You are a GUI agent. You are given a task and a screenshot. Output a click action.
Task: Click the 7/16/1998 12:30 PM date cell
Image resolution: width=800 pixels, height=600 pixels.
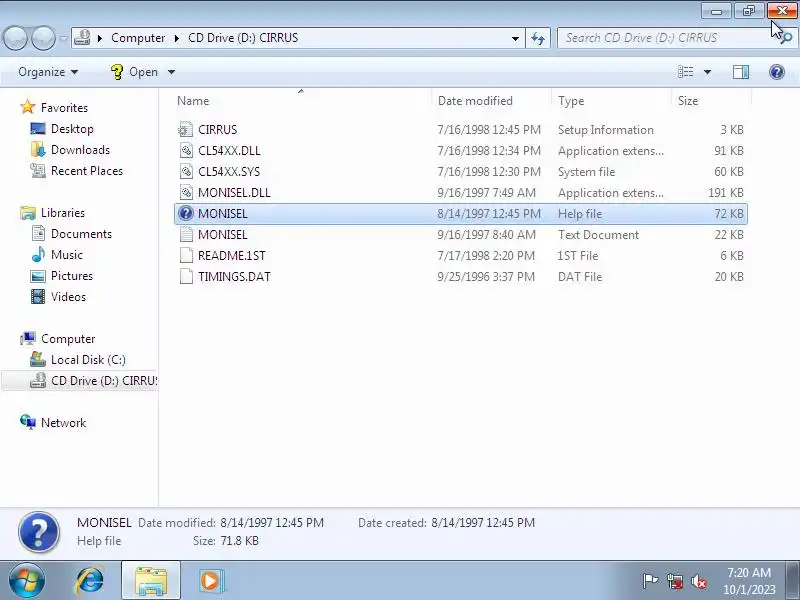[489, 171]
